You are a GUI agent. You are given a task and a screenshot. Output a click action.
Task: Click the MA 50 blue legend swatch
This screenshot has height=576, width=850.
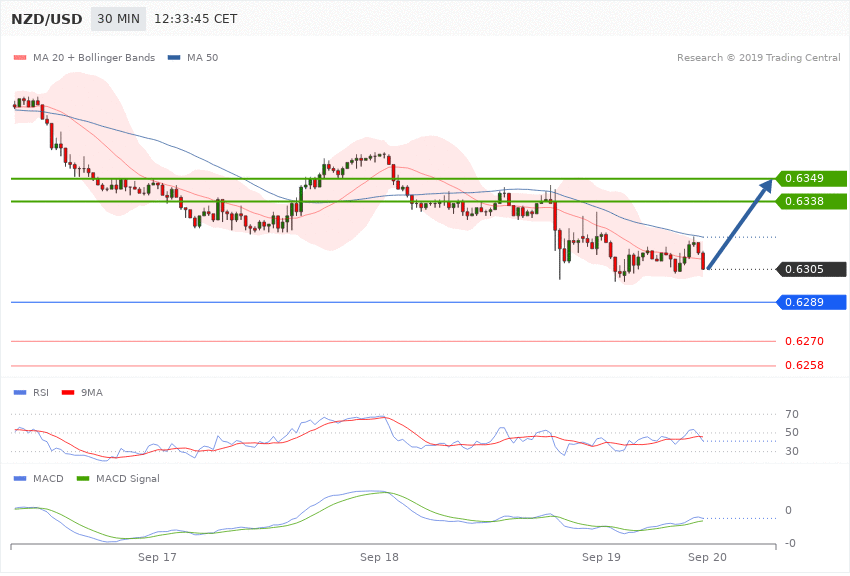coord(174,57)
